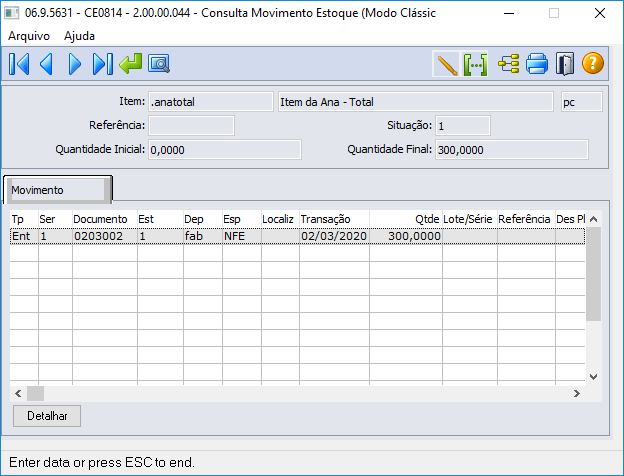
Task: Click the Dep column header
Action: tap(203, 219)
